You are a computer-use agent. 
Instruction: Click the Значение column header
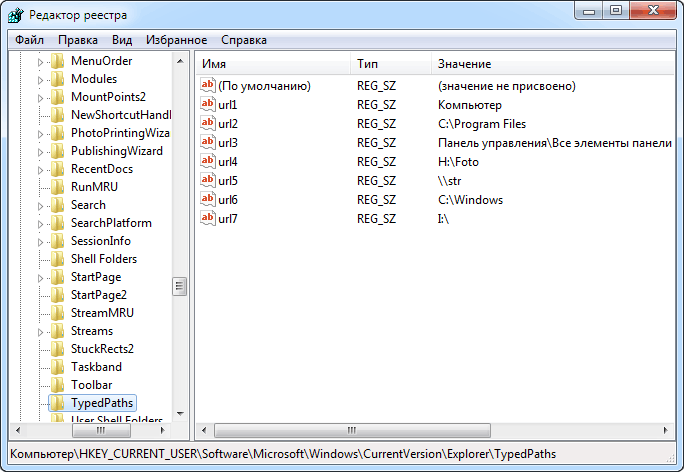pos(553,64)
